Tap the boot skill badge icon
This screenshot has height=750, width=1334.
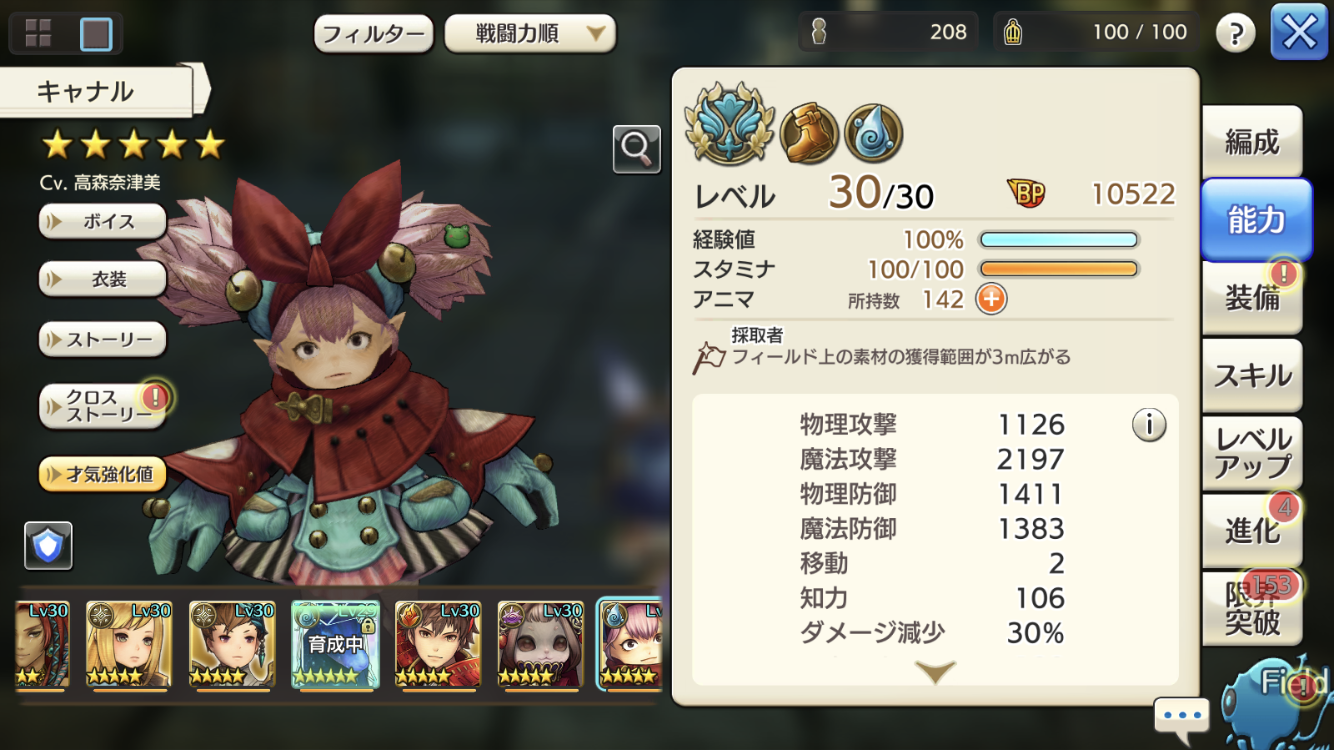tap(809, 133)
